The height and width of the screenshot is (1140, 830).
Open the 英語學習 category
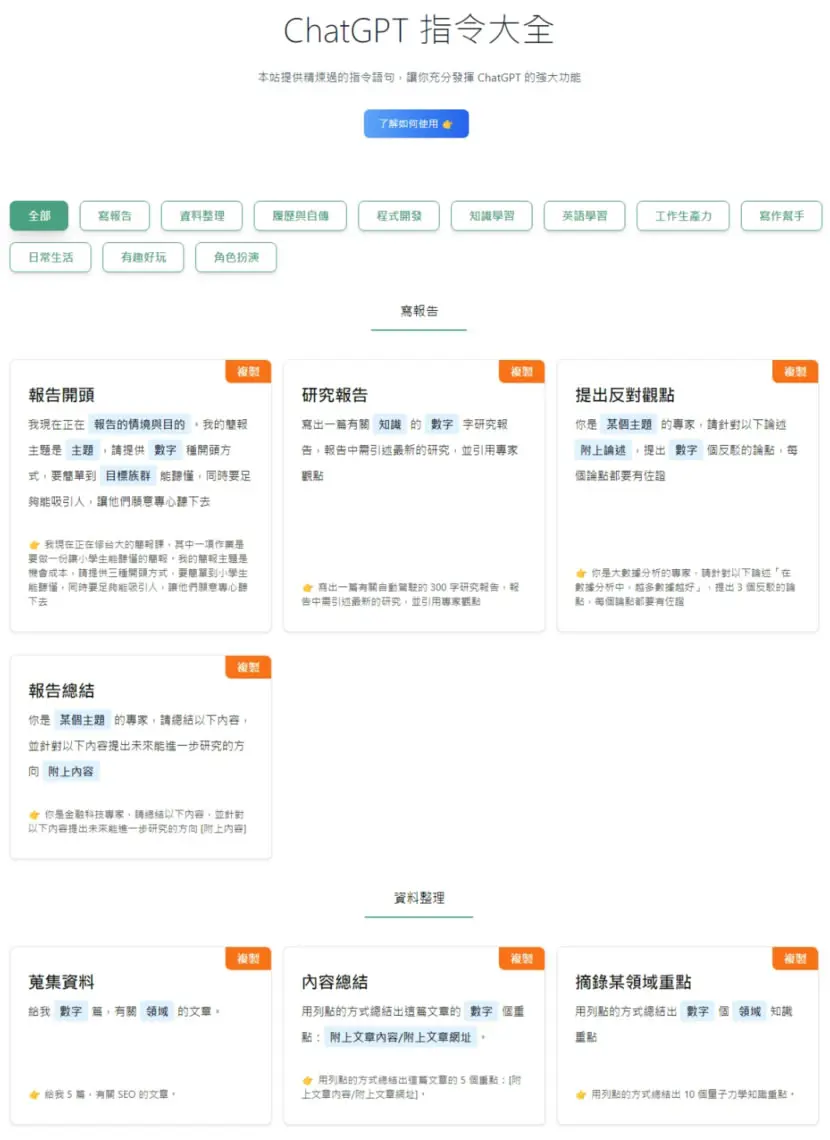pos(584,216)
